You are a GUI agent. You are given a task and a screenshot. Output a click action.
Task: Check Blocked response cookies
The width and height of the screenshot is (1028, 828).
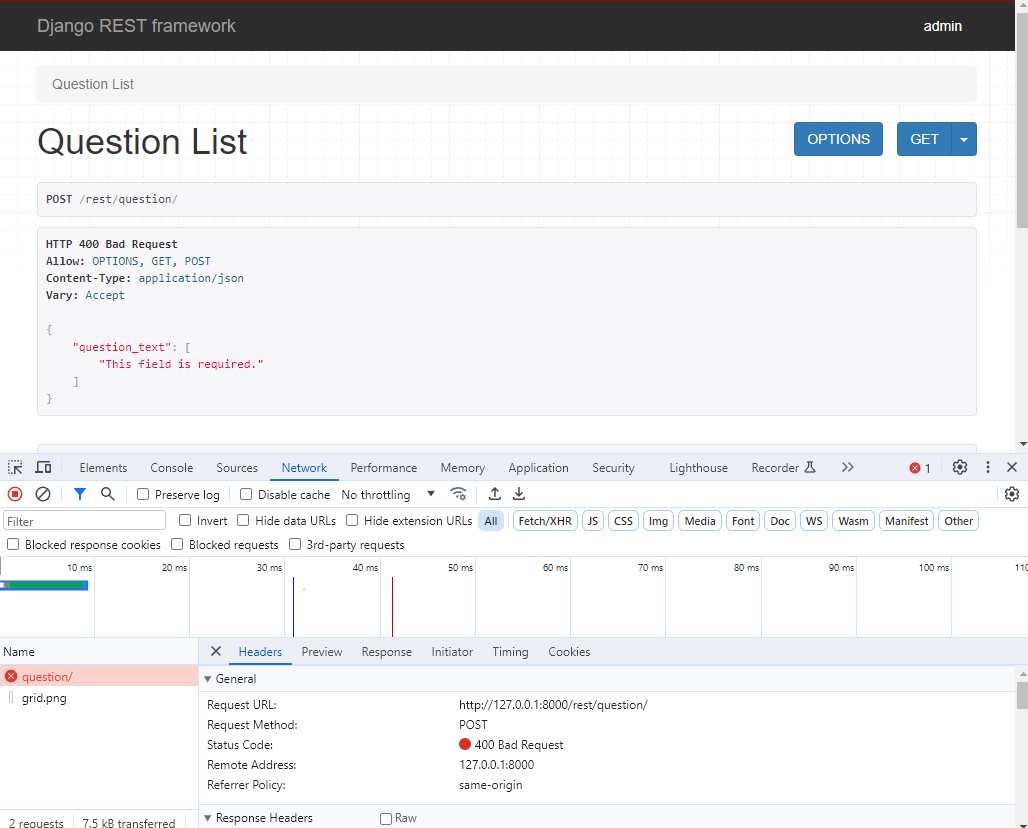point(13,544)
